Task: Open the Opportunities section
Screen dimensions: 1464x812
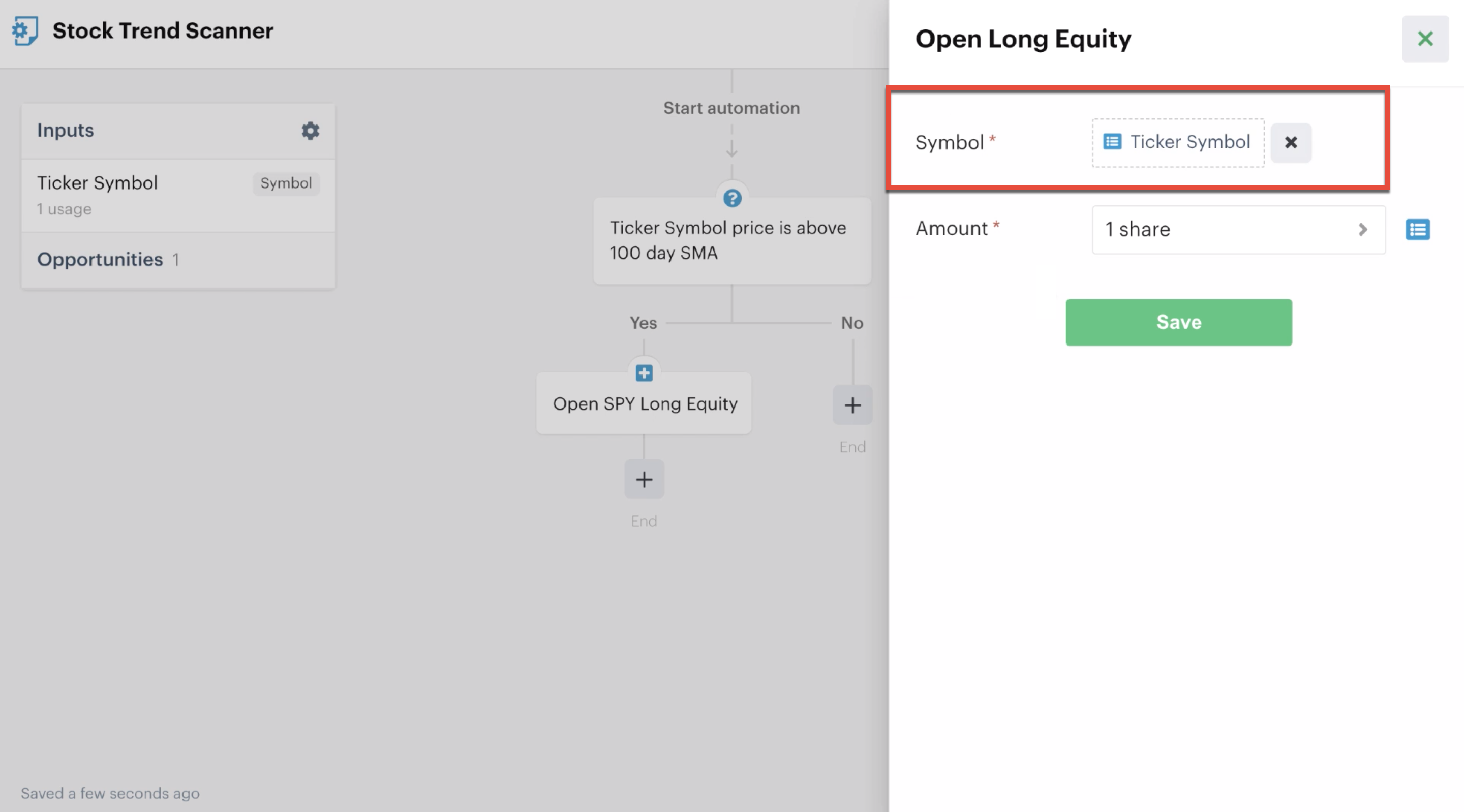Action: pyautogui.click(x=178, y=260)
